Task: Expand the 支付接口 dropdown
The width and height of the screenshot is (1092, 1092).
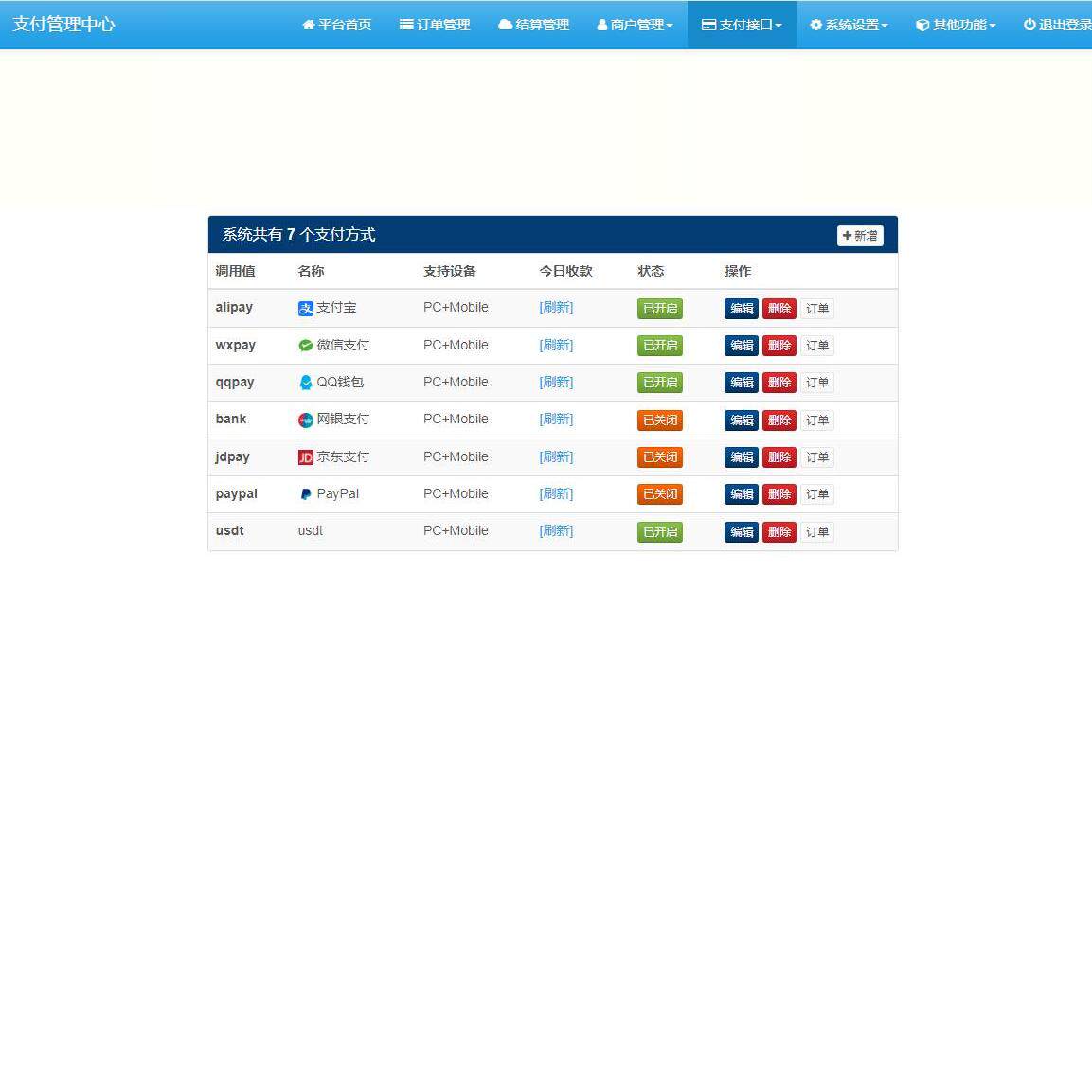Action: pos(742,25)
